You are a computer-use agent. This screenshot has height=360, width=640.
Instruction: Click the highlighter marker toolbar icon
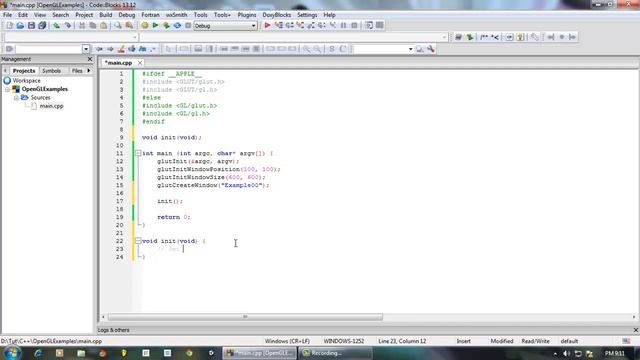click(x=121, y=49)
